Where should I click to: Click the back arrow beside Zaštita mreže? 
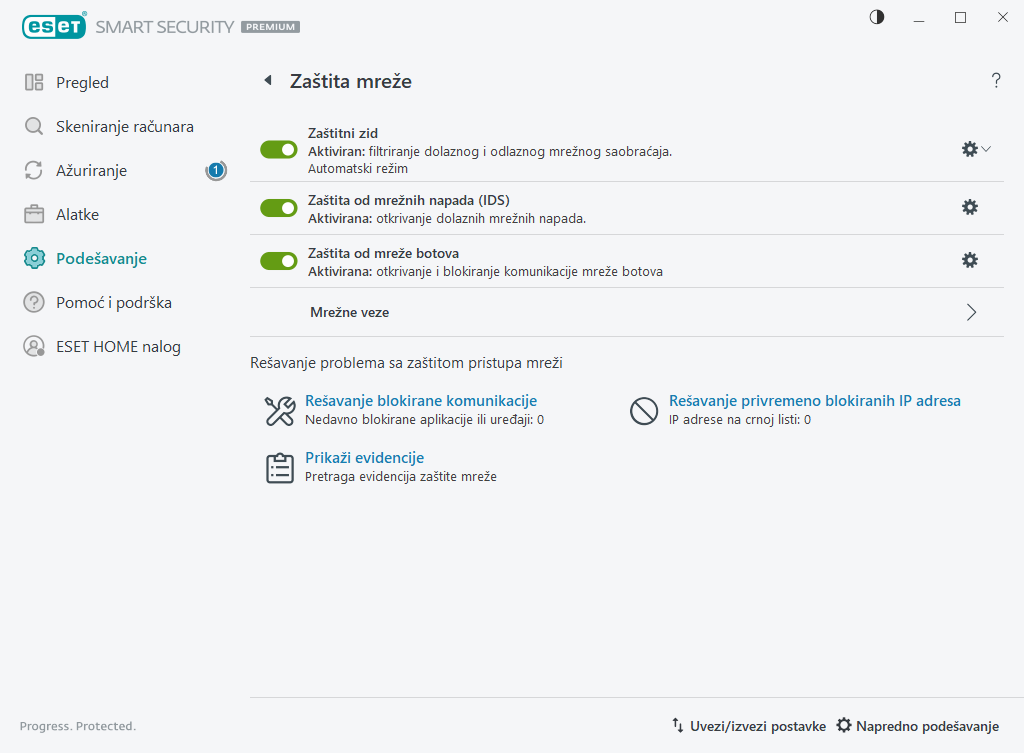tap(267, 81)
